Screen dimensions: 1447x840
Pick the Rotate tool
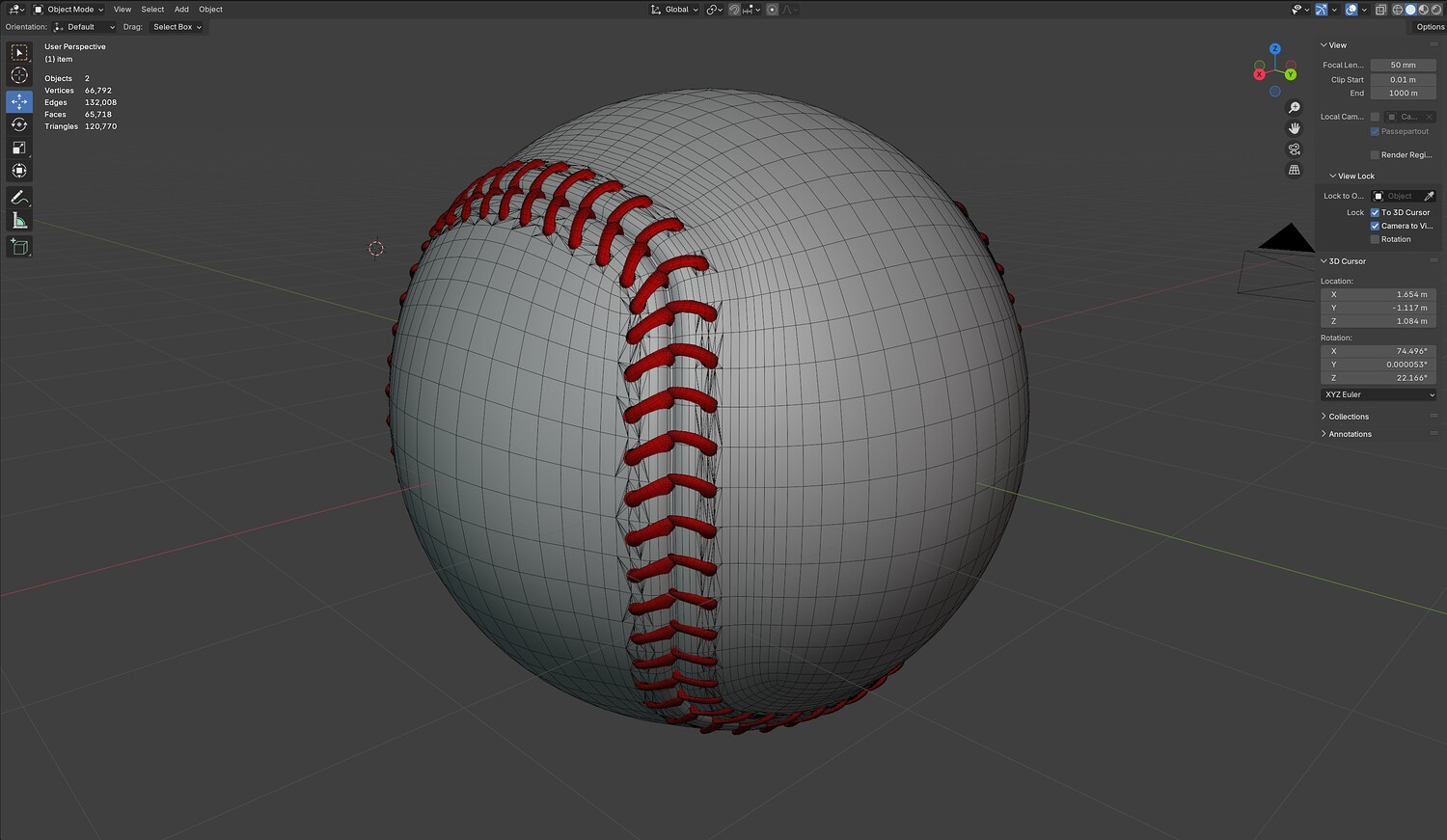19,124
